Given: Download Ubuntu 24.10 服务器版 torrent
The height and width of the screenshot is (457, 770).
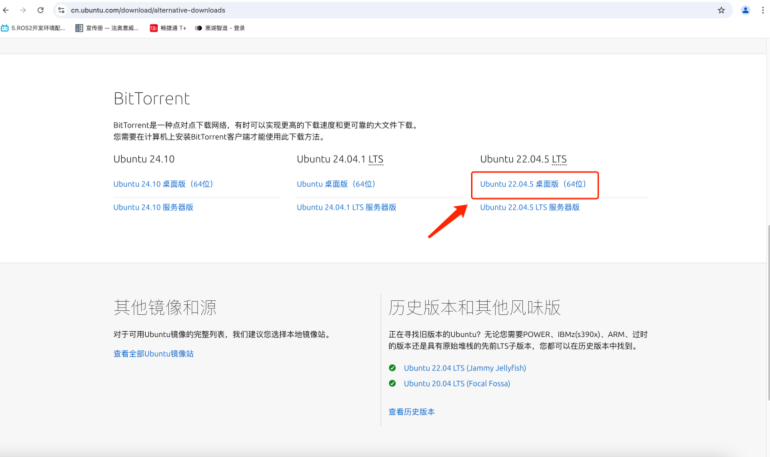Looking at the screenshot, I should tap(153, 207).
